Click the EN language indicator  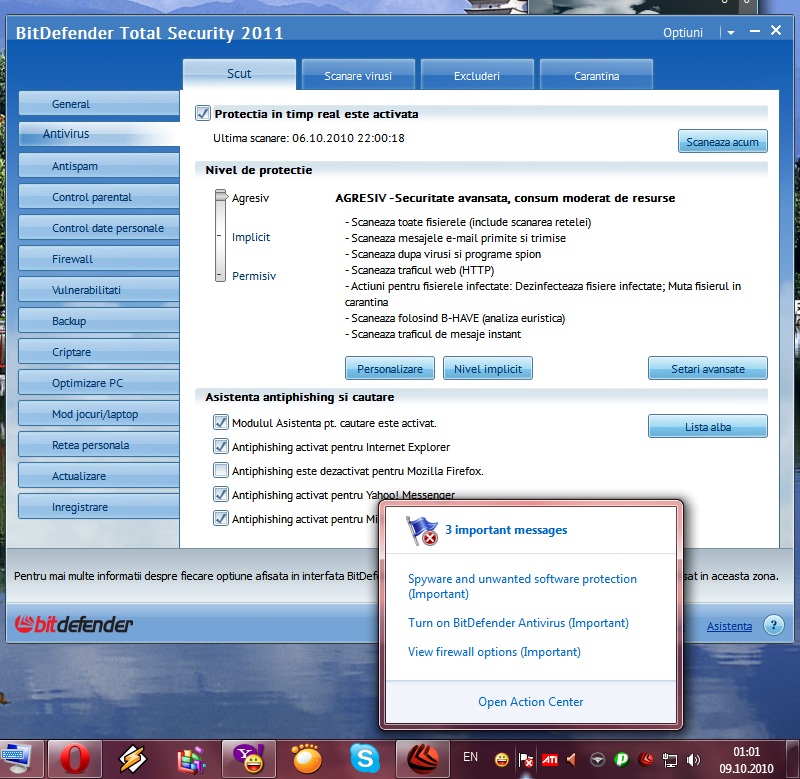pos(470,757)
